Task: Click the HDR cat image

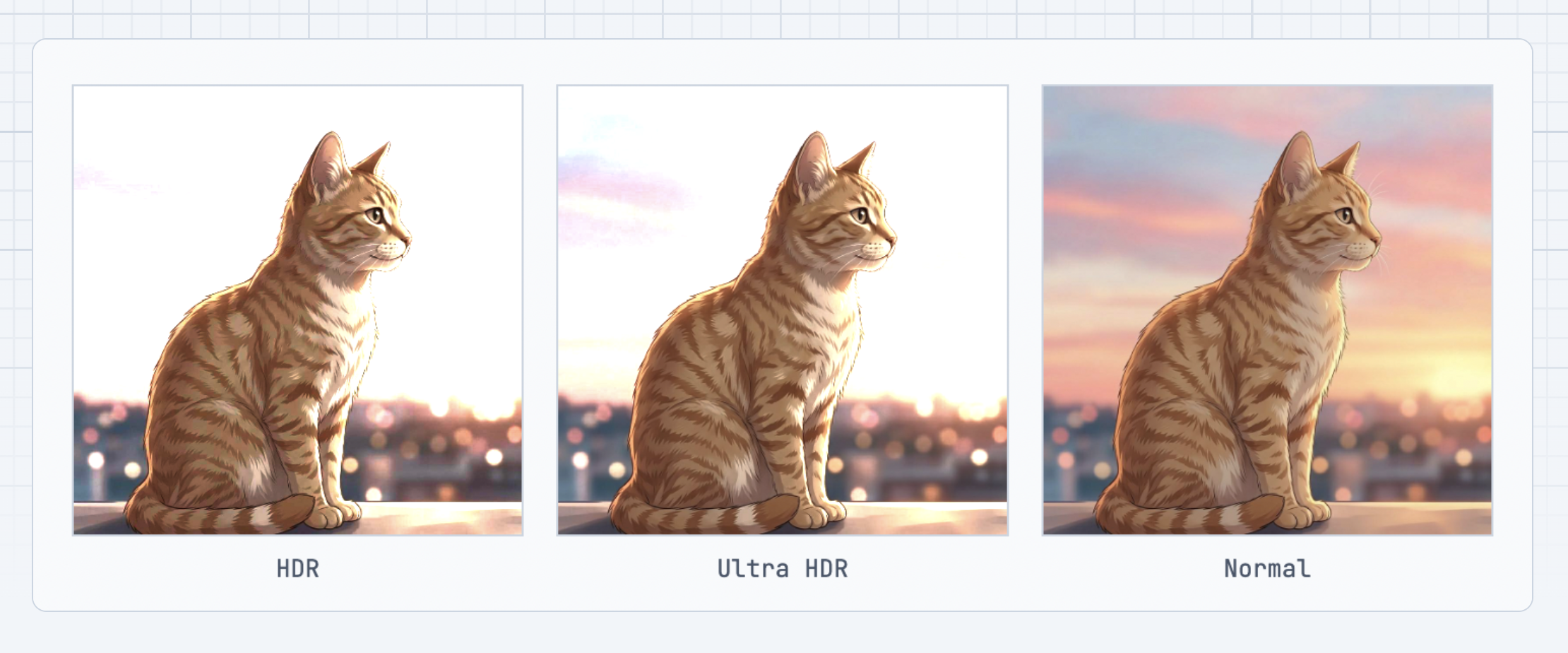Action: click(x=297, y=310)
